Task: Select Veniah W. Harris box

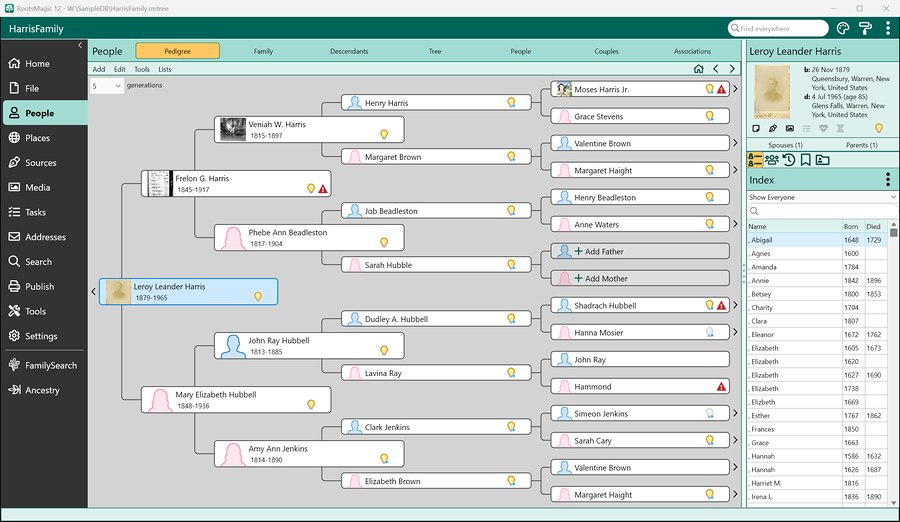Action: (x=309, y=130)
